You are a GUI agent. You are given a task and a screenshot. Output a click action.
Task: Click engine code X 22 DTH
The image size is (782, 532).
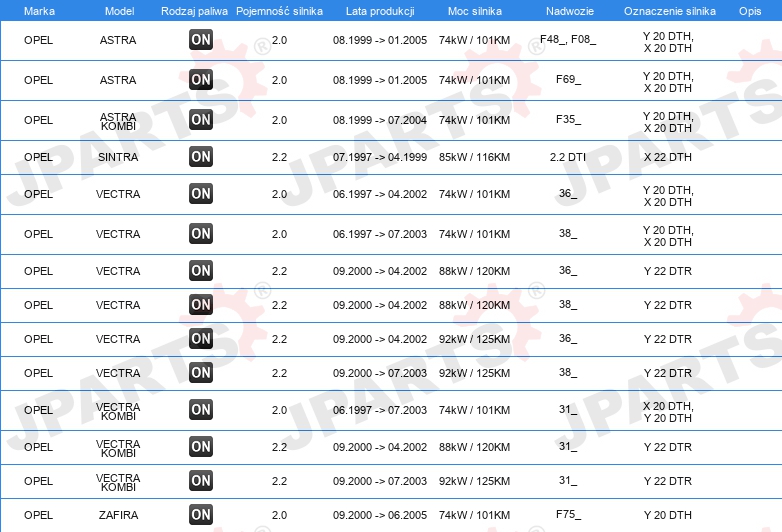click(x=668, y=157)
